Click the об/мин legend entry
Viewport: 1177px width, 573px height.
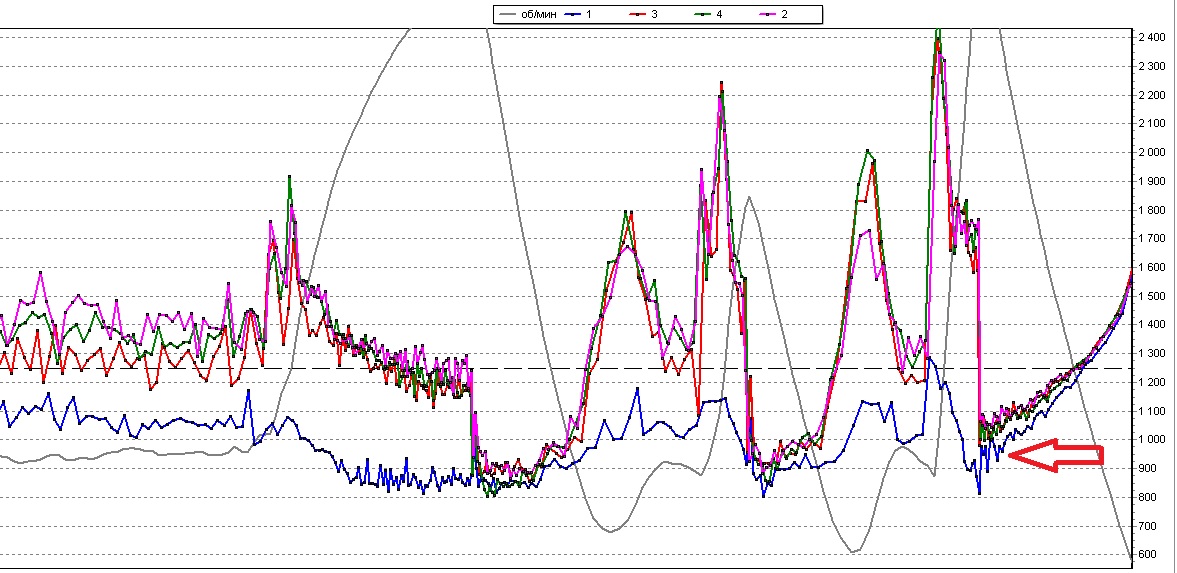[526, 14]
